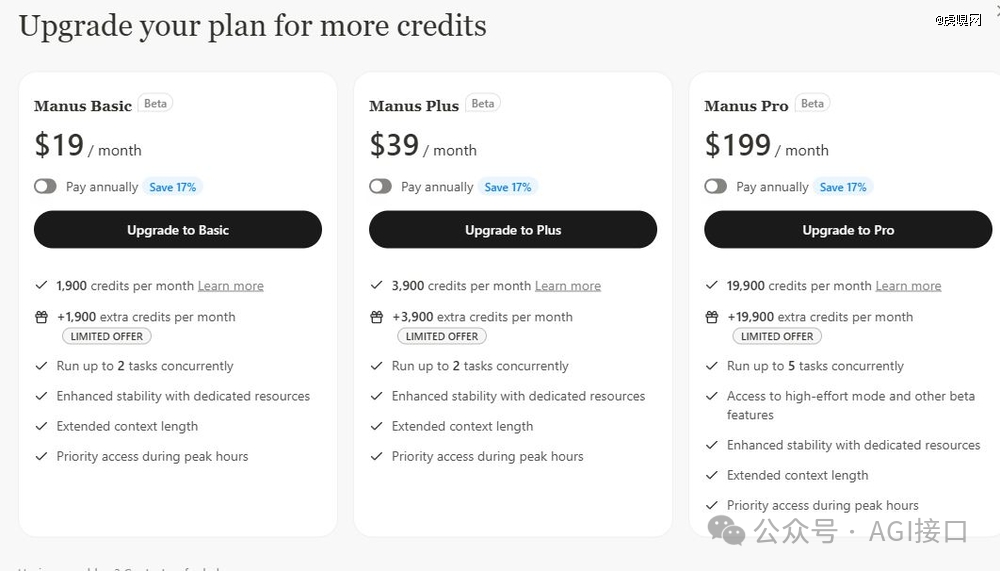This screenshot has height=571, width=1000.
Task: Click checkmark beside 1,900 credits per month
Action: [41, 285]
